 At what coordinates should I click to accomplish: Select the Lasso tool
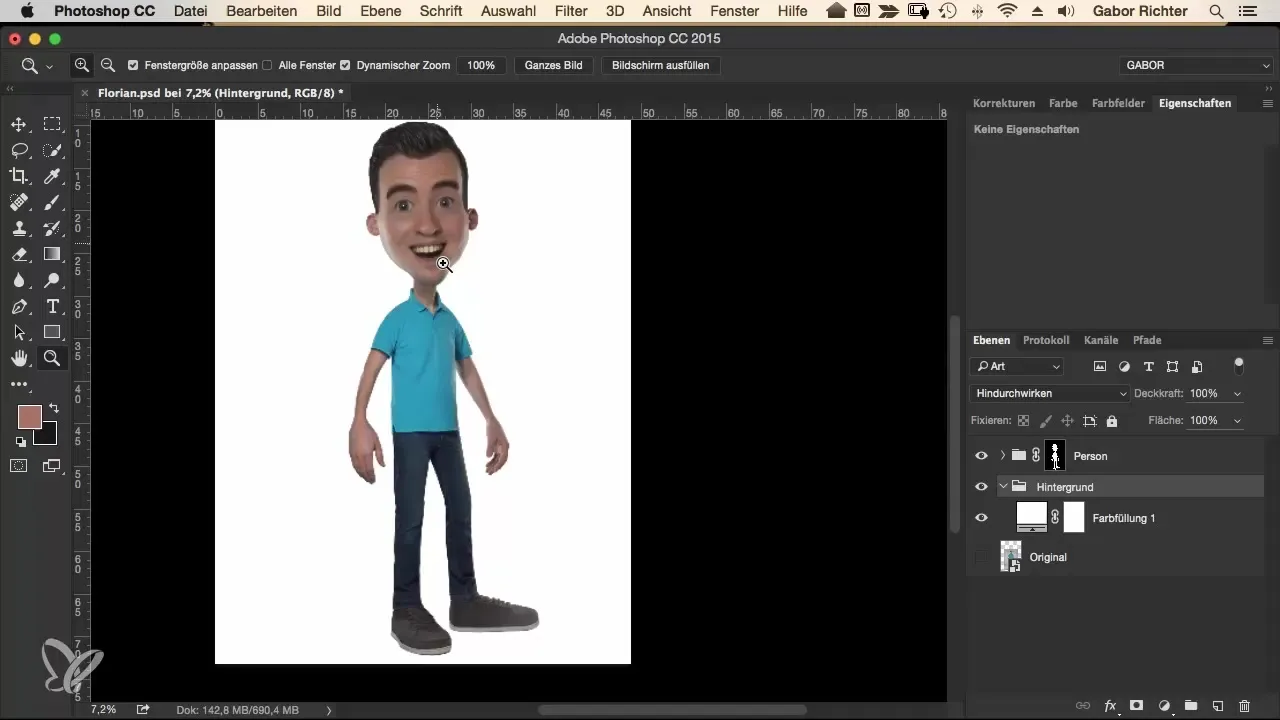[19, 150]
